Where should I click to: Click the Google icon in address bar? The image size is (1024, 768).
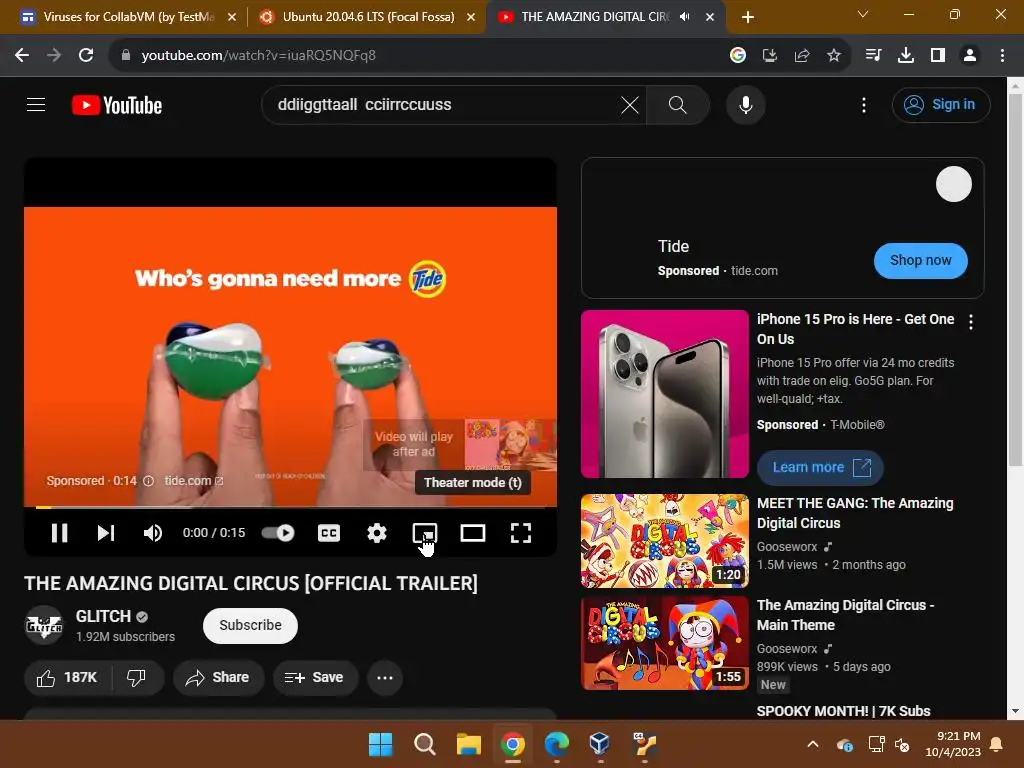tap(737, 56)
